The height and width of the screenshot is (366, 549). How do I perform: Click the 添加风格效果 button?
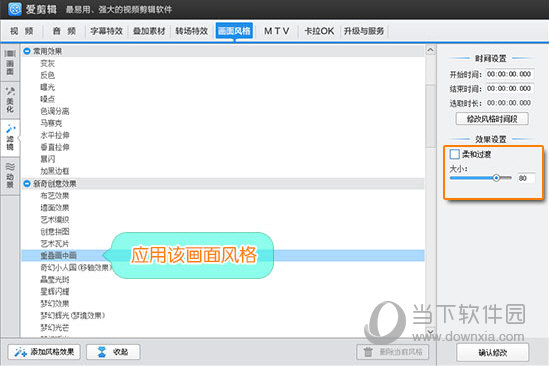(x=44, y=352)
